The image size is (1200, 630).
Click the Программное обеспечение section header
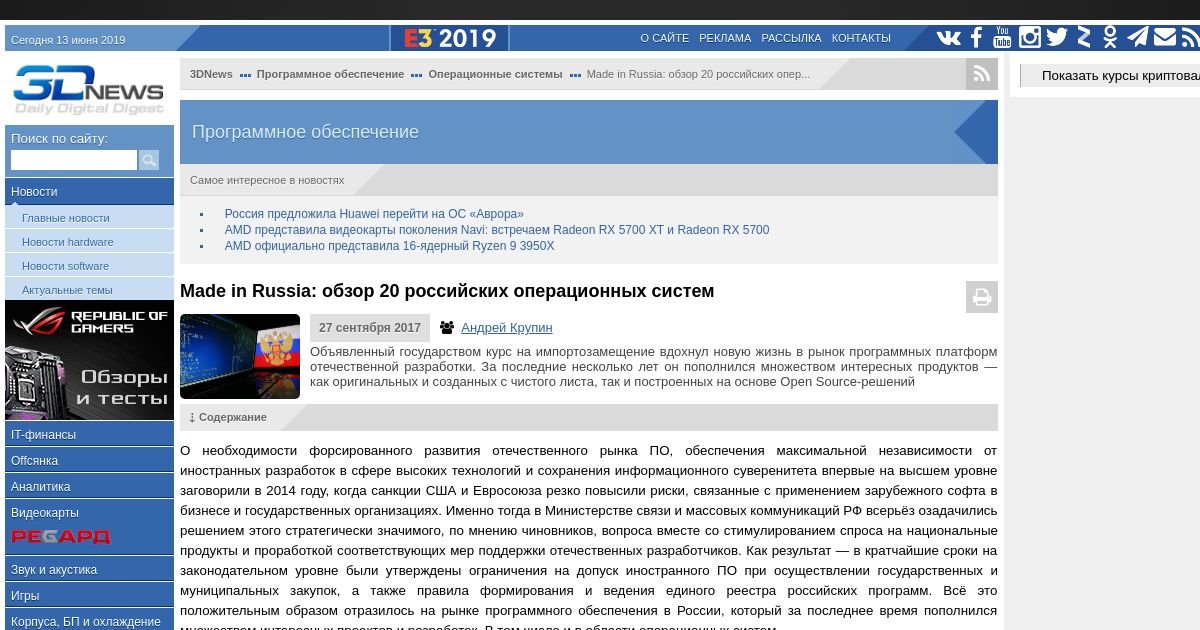tap(305, 132)
